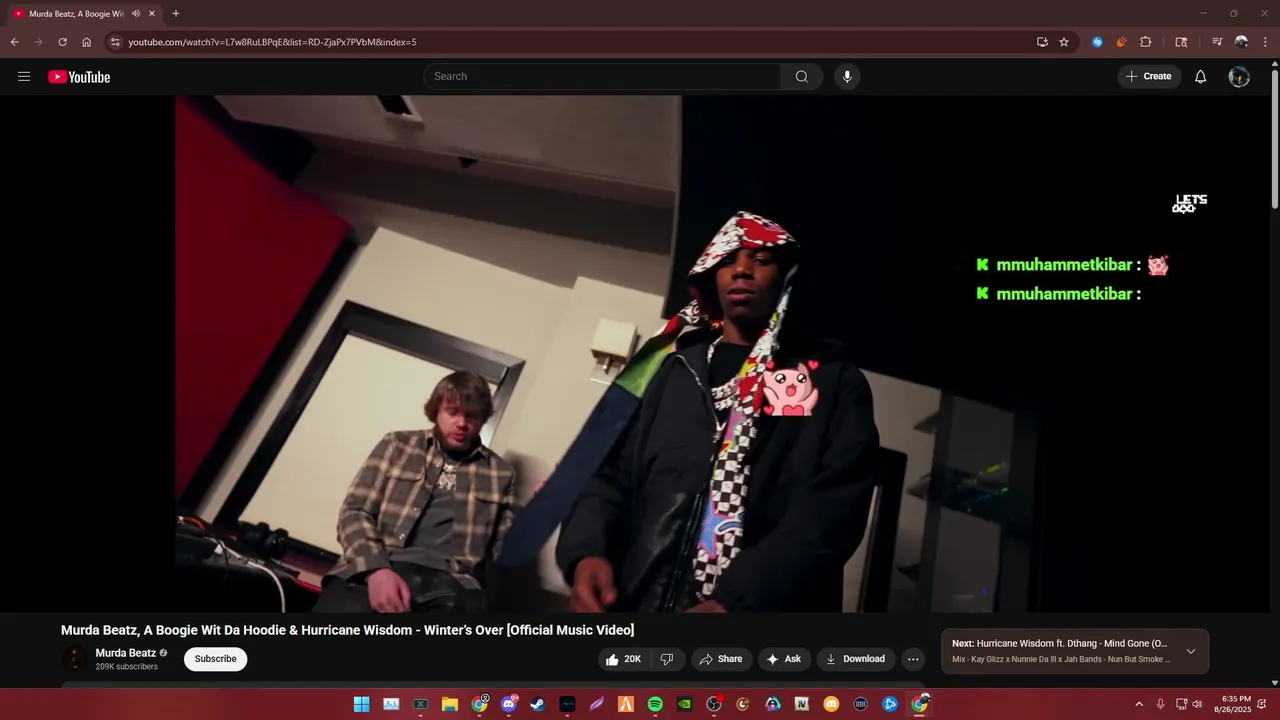
Task: Open a new browser tab
Action: 176,14
